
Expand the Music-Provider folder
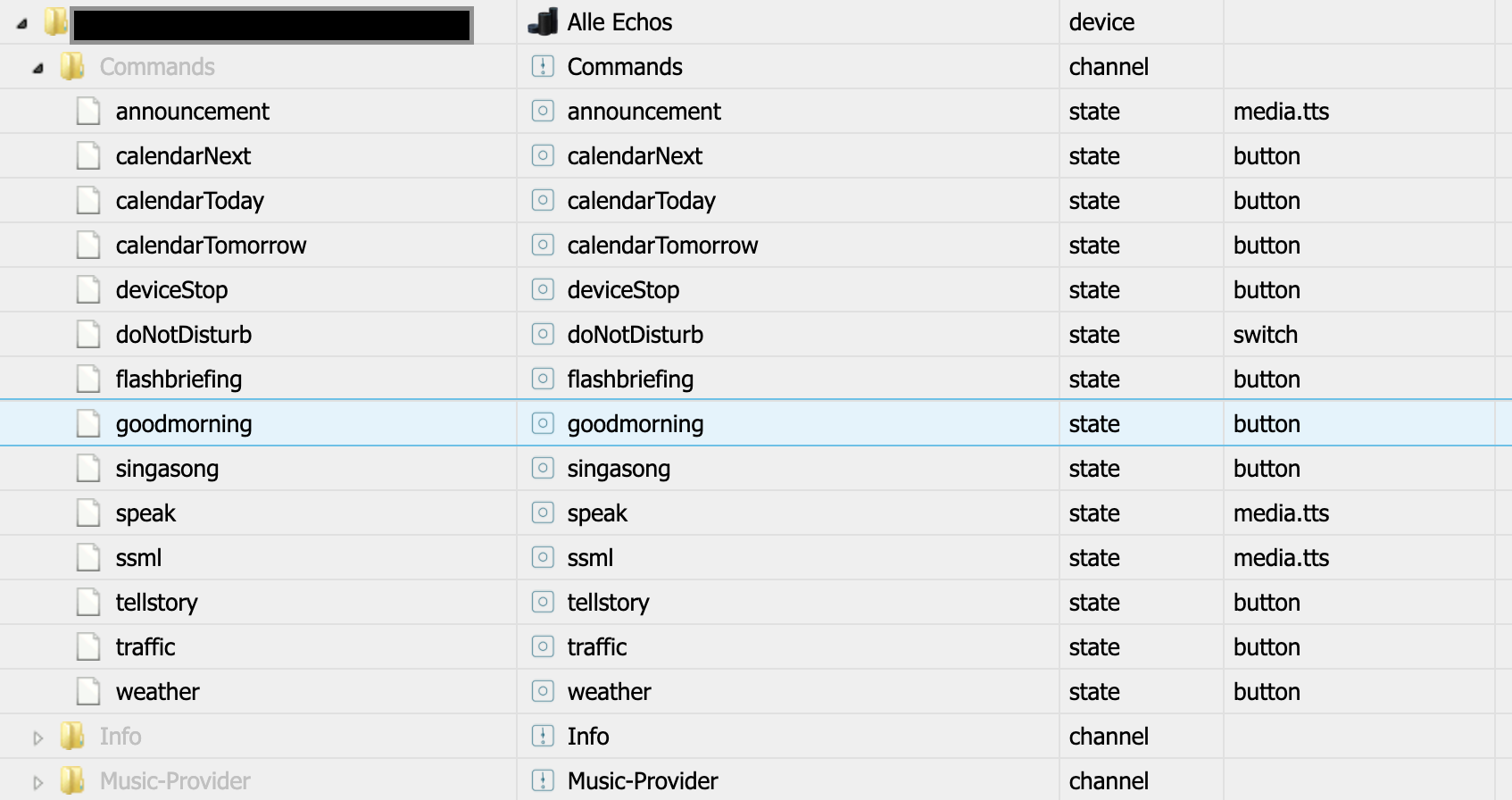coord(37,782)
